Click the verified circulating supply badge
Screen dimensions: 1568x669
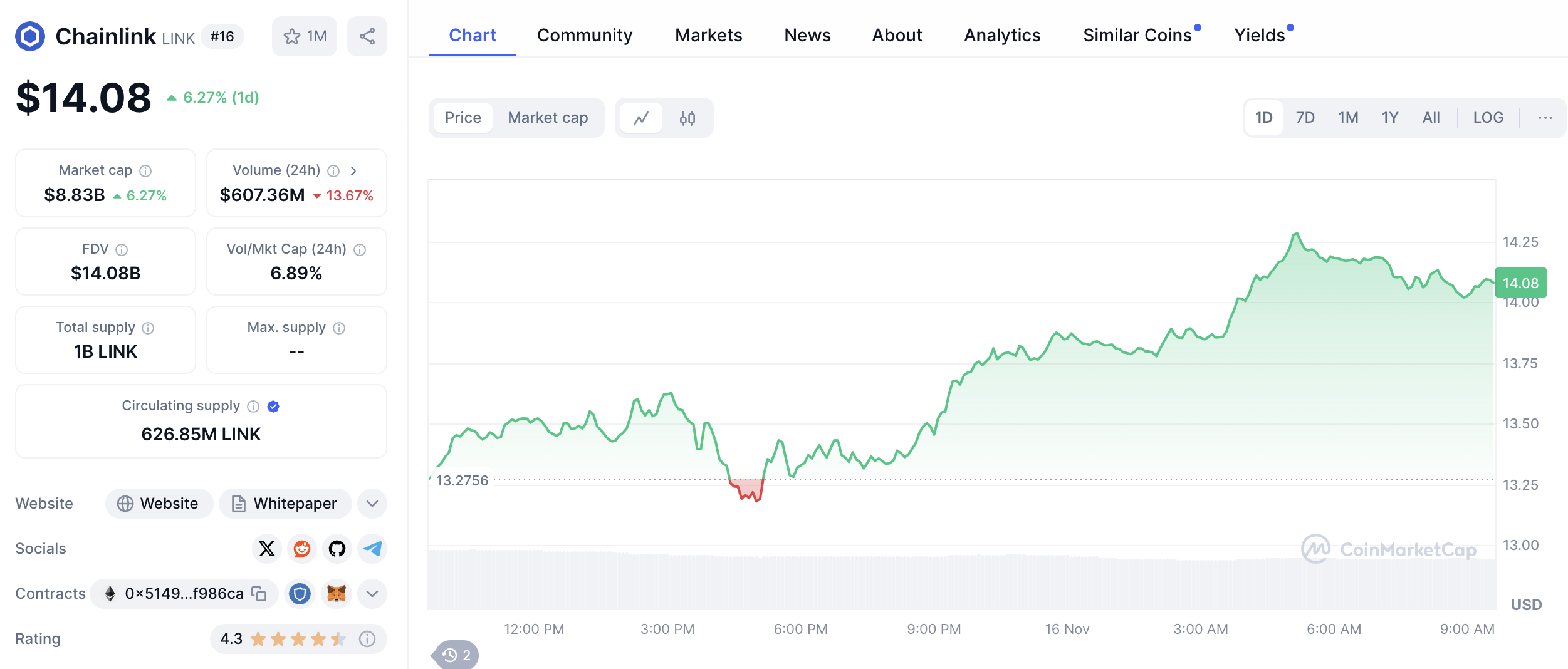pos(273,407)
